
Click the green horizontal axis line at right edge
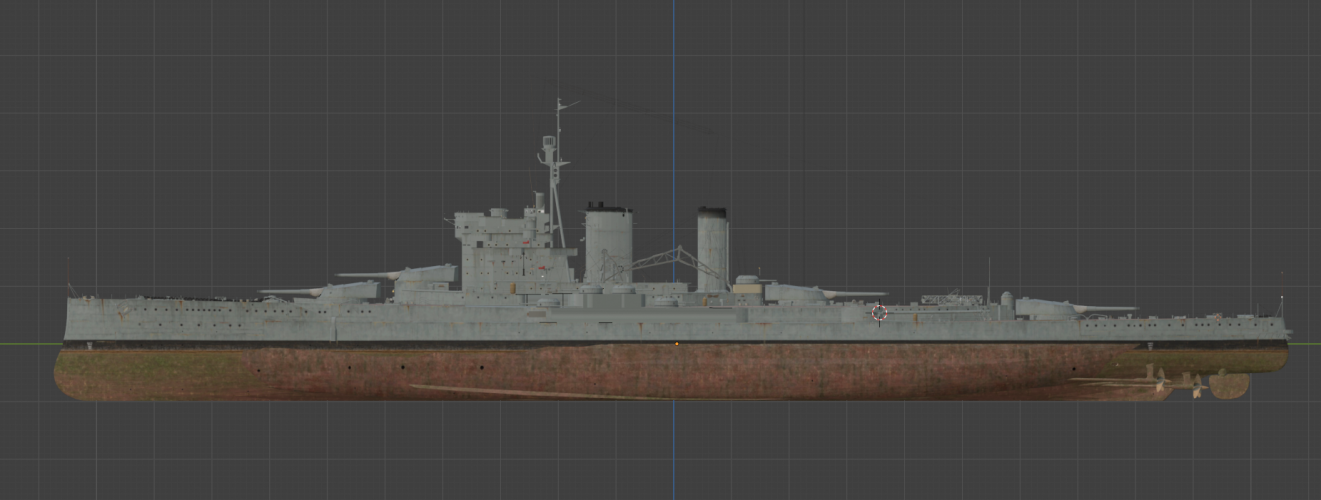coord(1305,344)
